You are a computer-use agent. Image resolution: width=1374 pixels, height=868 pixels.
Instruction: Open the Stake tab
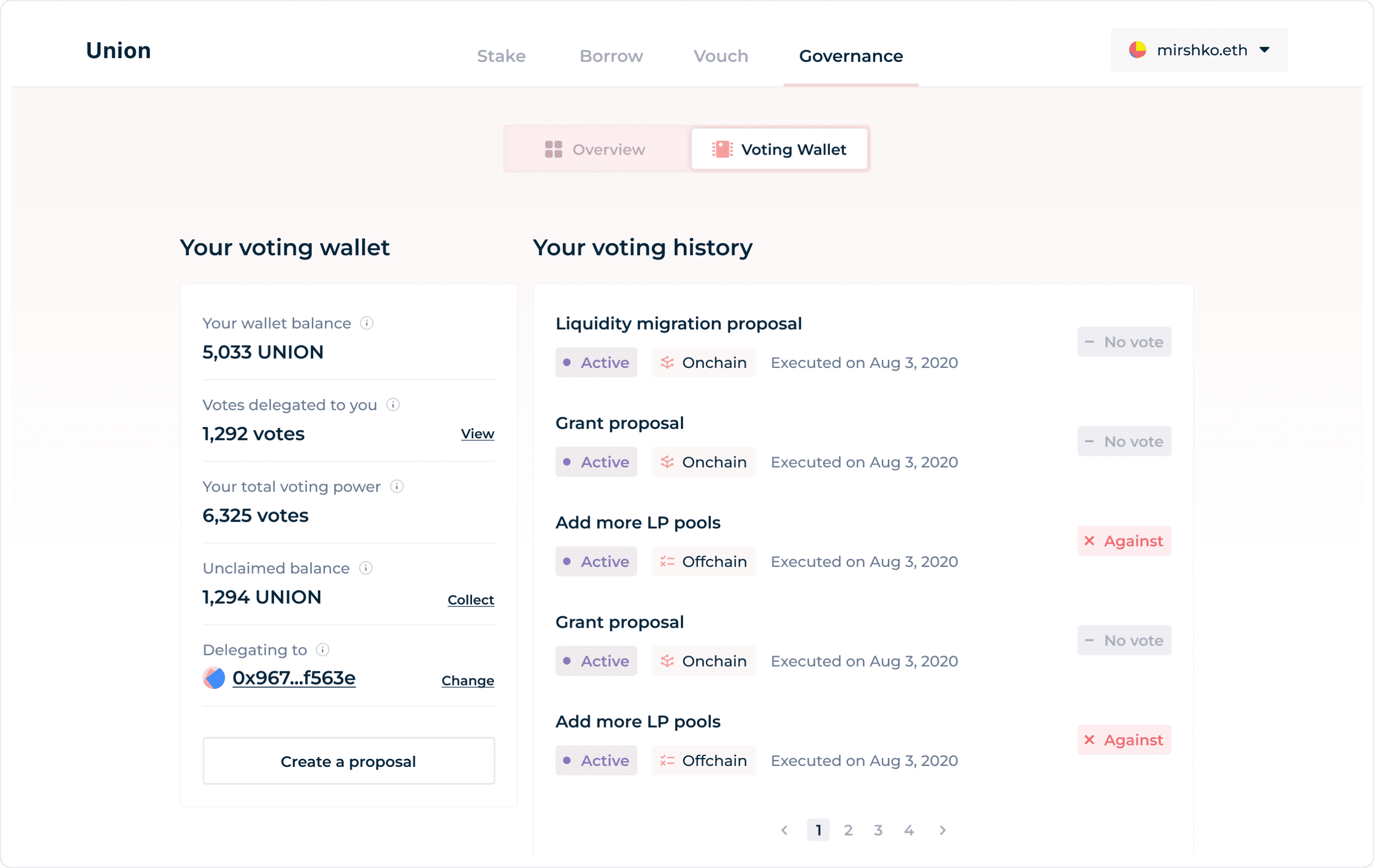501,56
